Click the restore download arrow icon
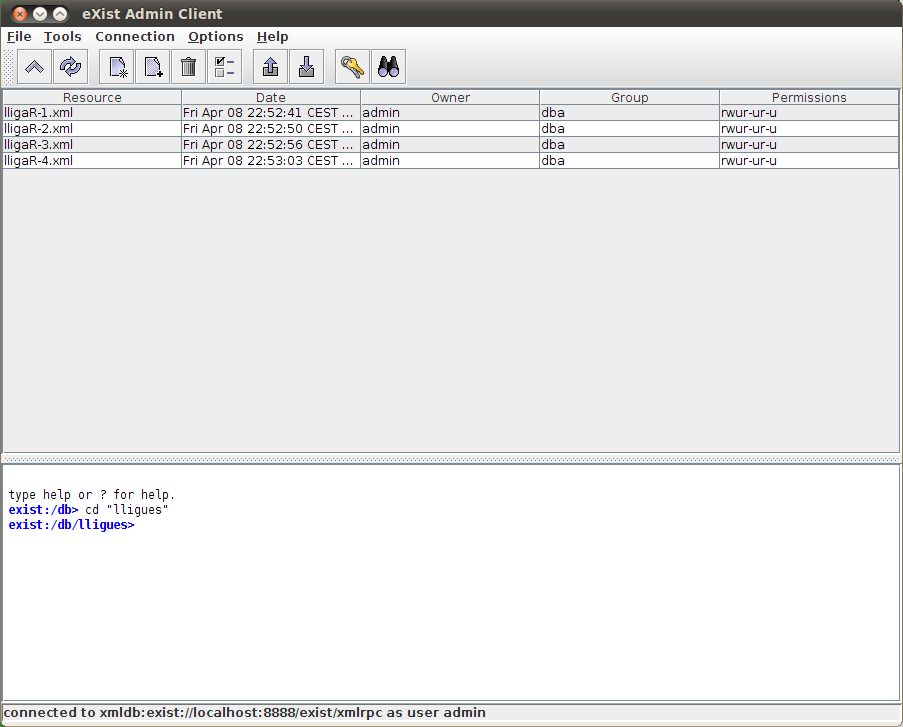This screenshot has width=903, height=727. [306, 67]
